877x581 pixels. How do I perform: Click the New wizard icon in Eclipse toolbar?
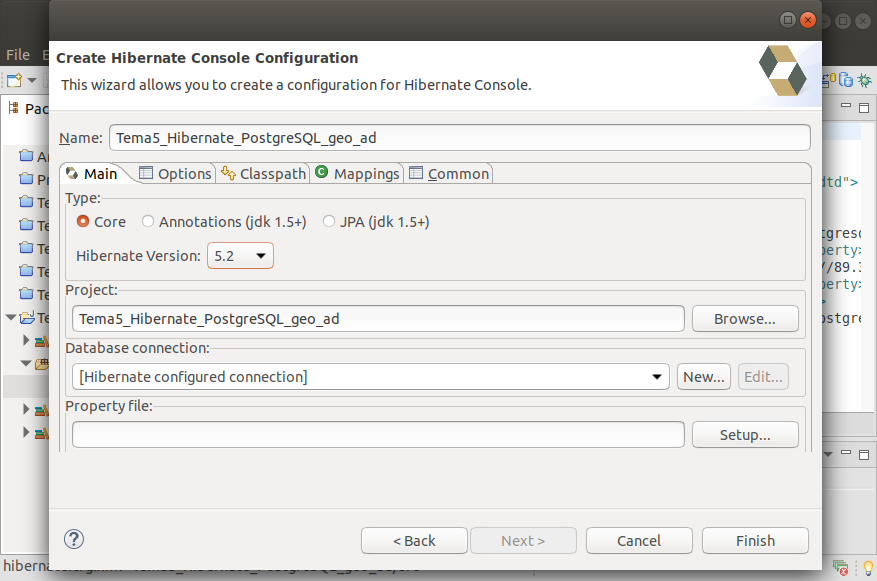click(15, 81)
